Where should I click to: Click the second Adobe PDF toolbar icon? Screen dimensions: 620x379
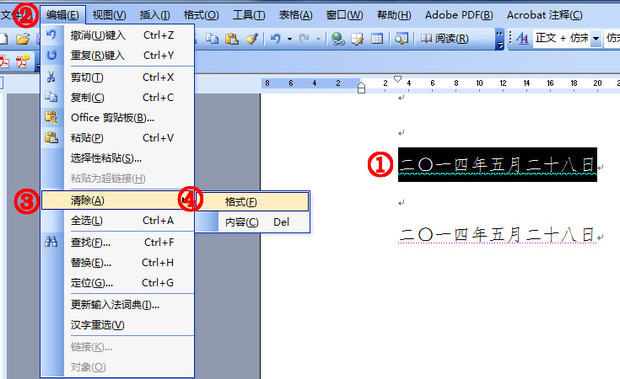22,62
